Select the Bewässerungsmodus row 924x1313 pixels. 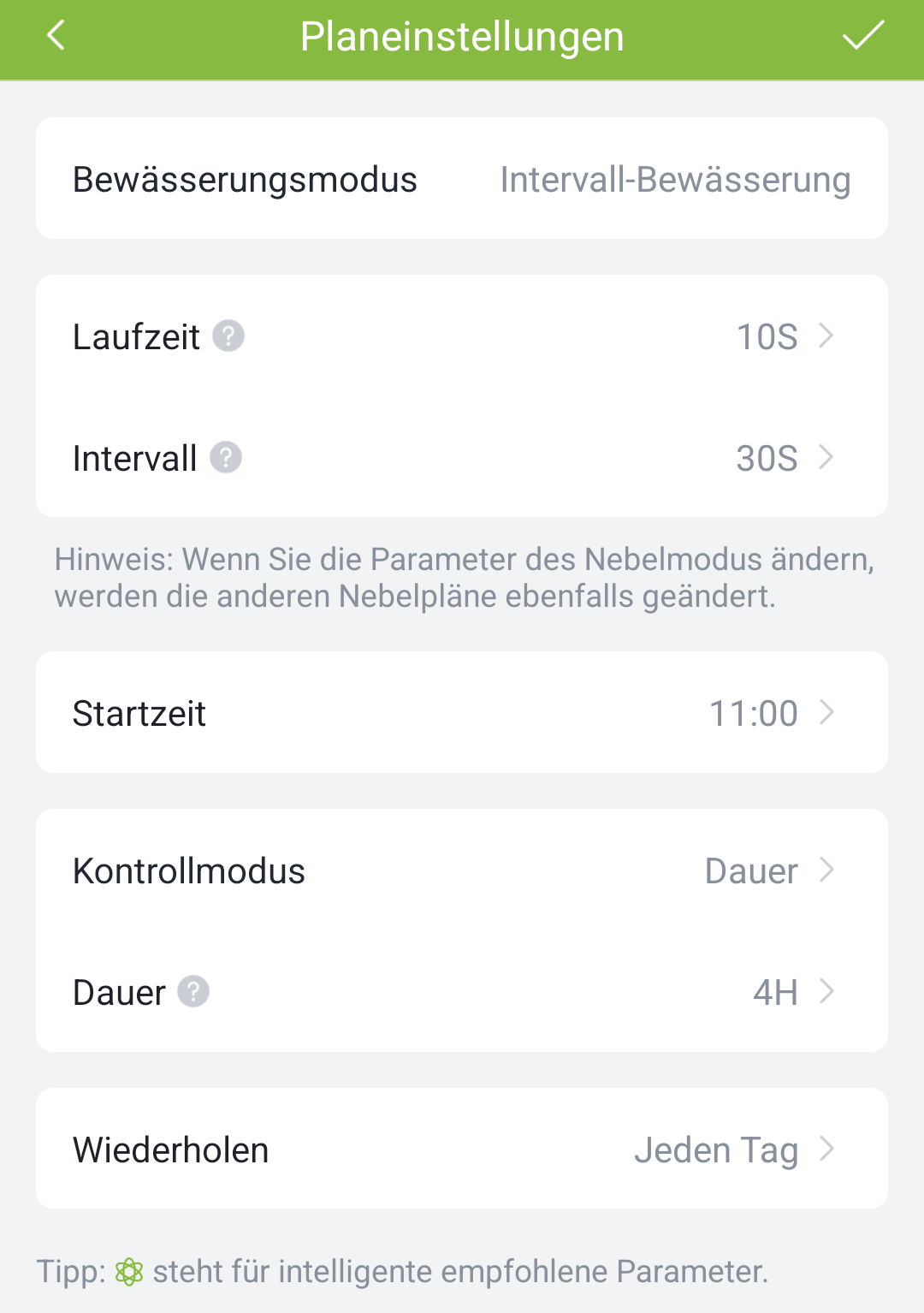462,178
